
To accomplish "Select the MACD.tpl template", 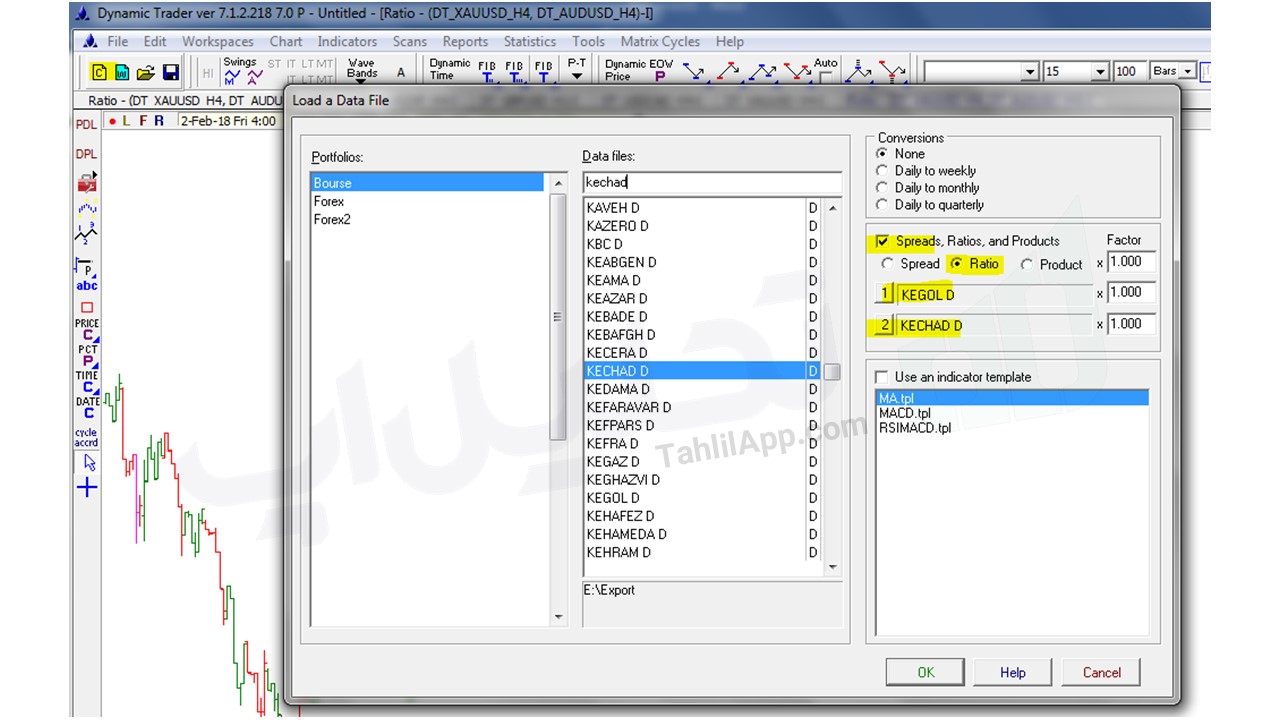I will pyautogui.click(x=905, y=413).
